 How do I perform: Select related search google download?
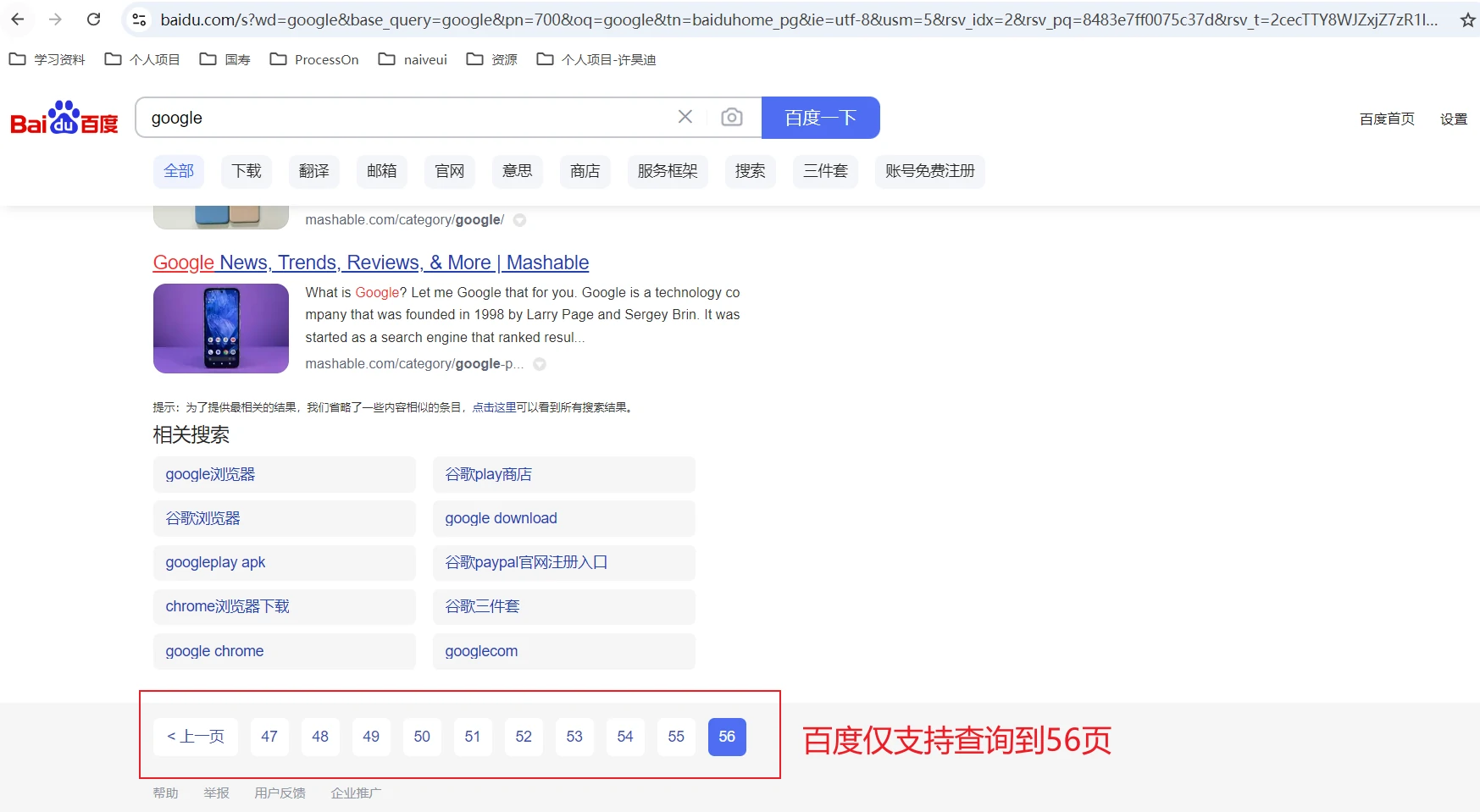[501, 518]
